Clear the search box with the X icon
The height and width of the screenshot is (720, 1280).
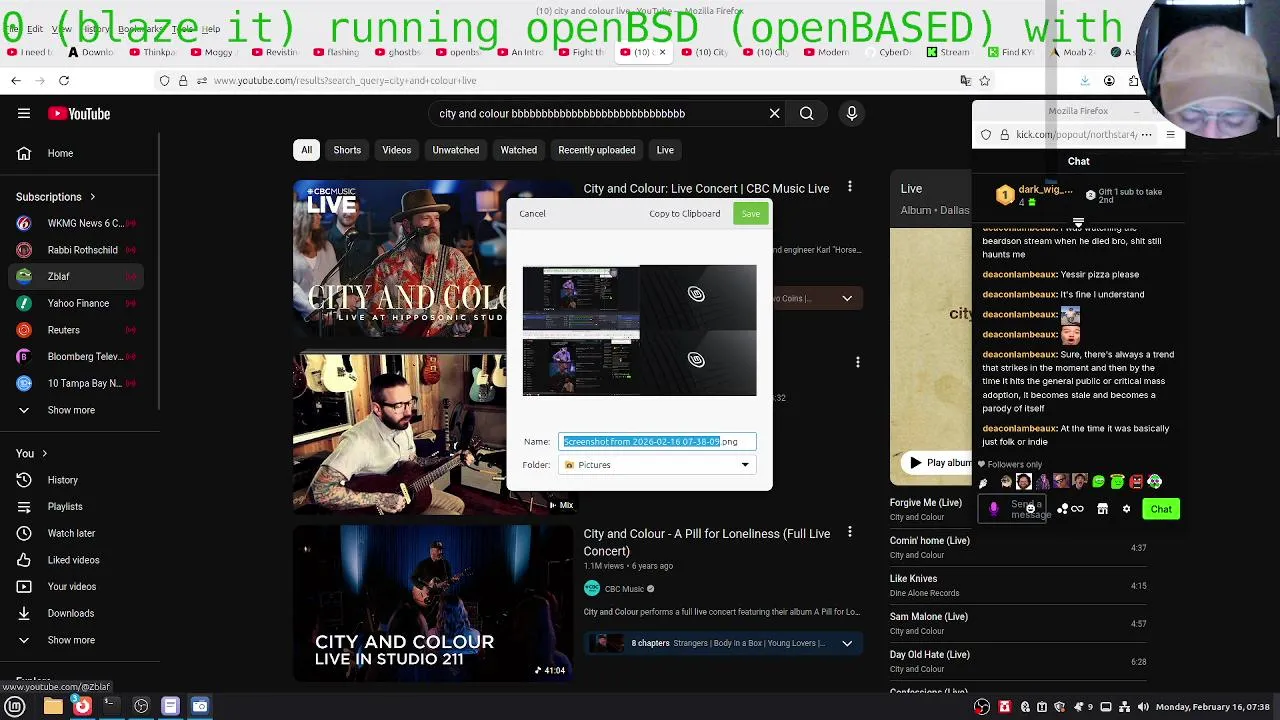tap(774, 114)
